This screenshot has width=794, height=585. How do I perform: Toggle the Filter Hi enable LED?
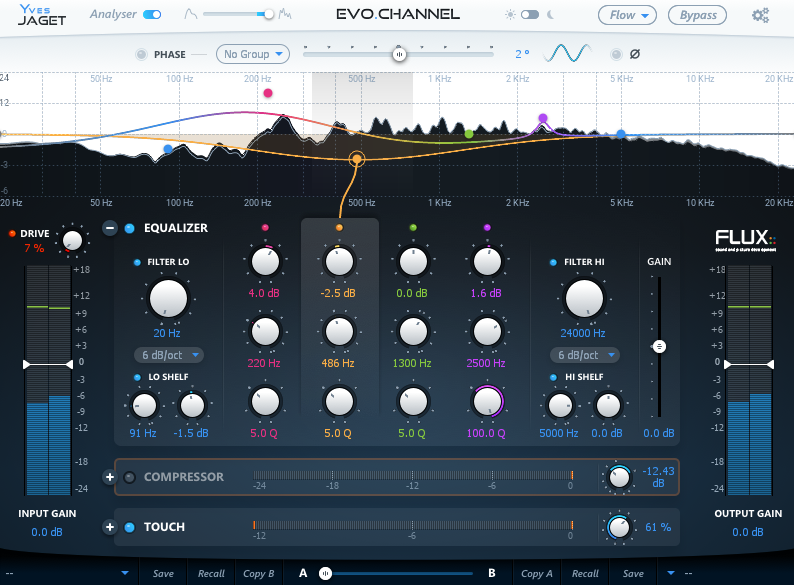point(553,262)
